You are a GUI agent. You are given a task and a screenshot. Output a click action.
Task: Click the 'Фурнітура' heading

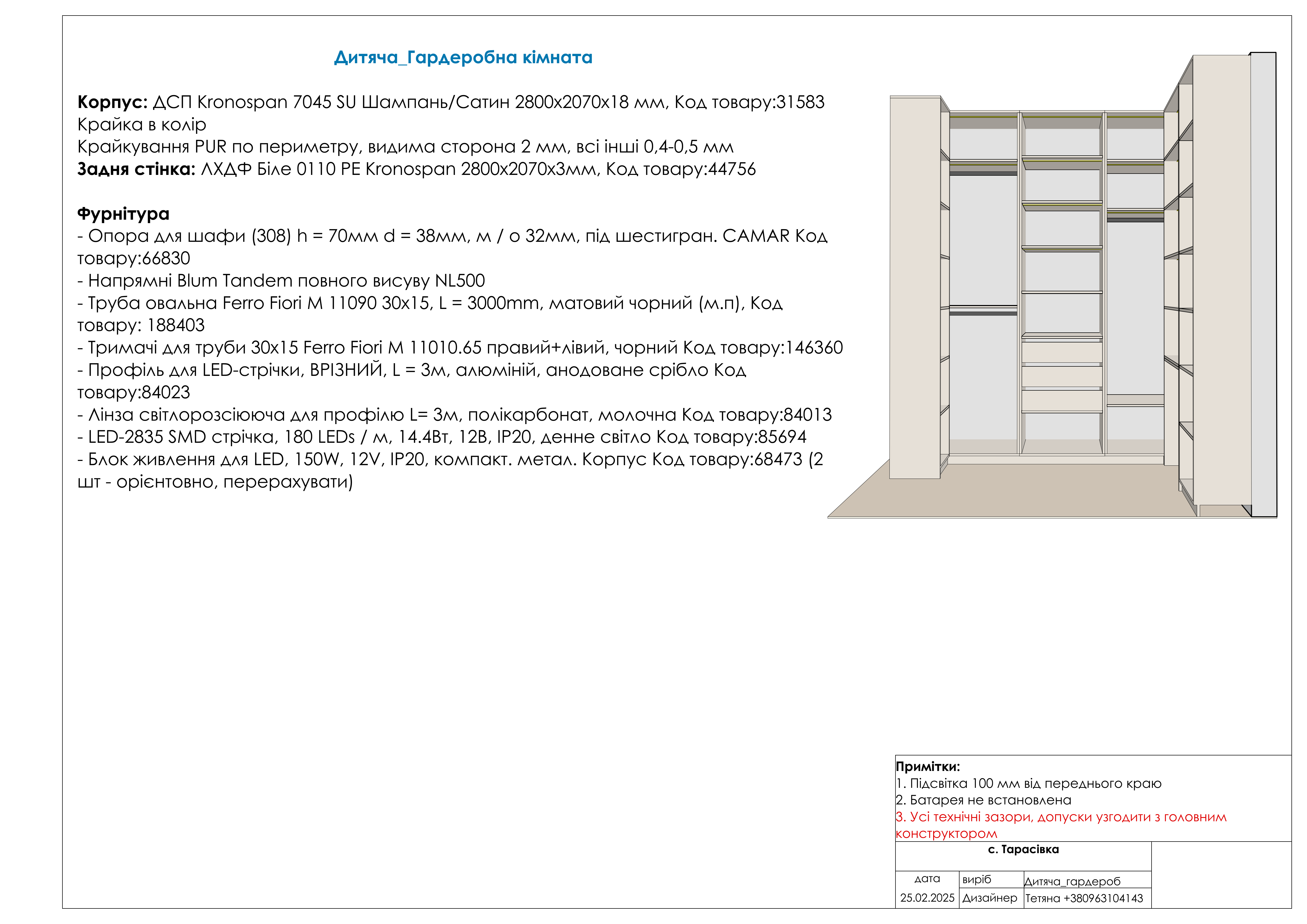123,214
